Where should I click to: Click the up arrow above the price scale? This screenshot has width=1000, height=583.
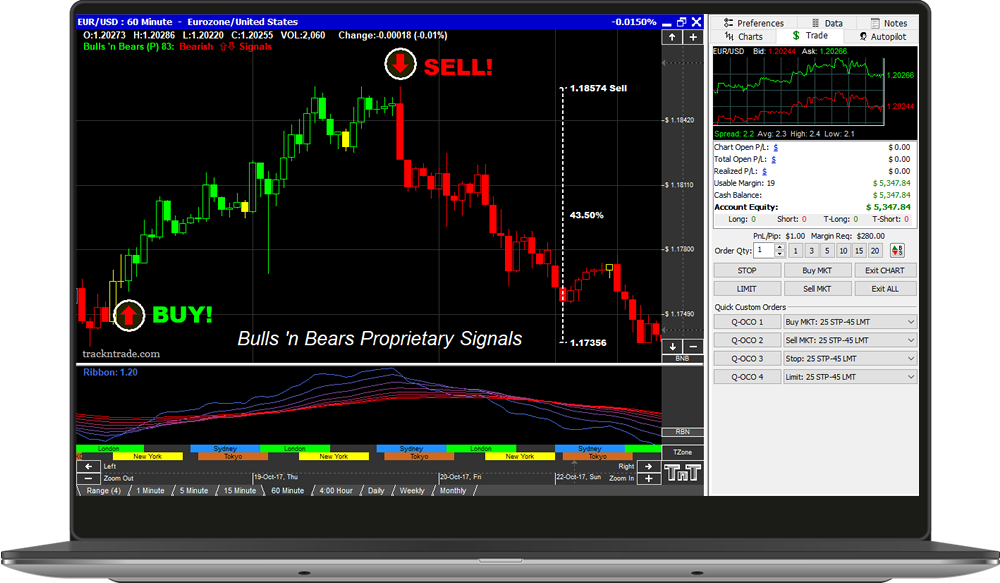click(672, 38)
